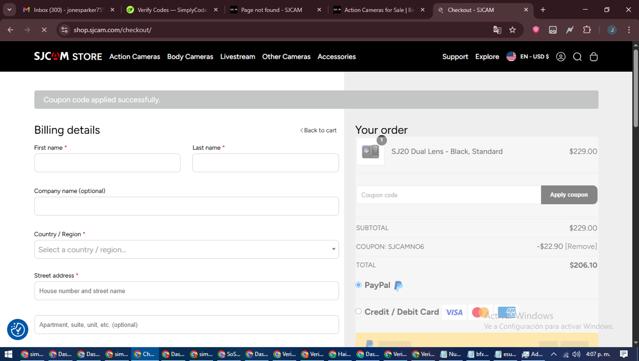Click the Apply coupon button
The width and height of the screenshot is (639, 361).
[x=569, y=195]
